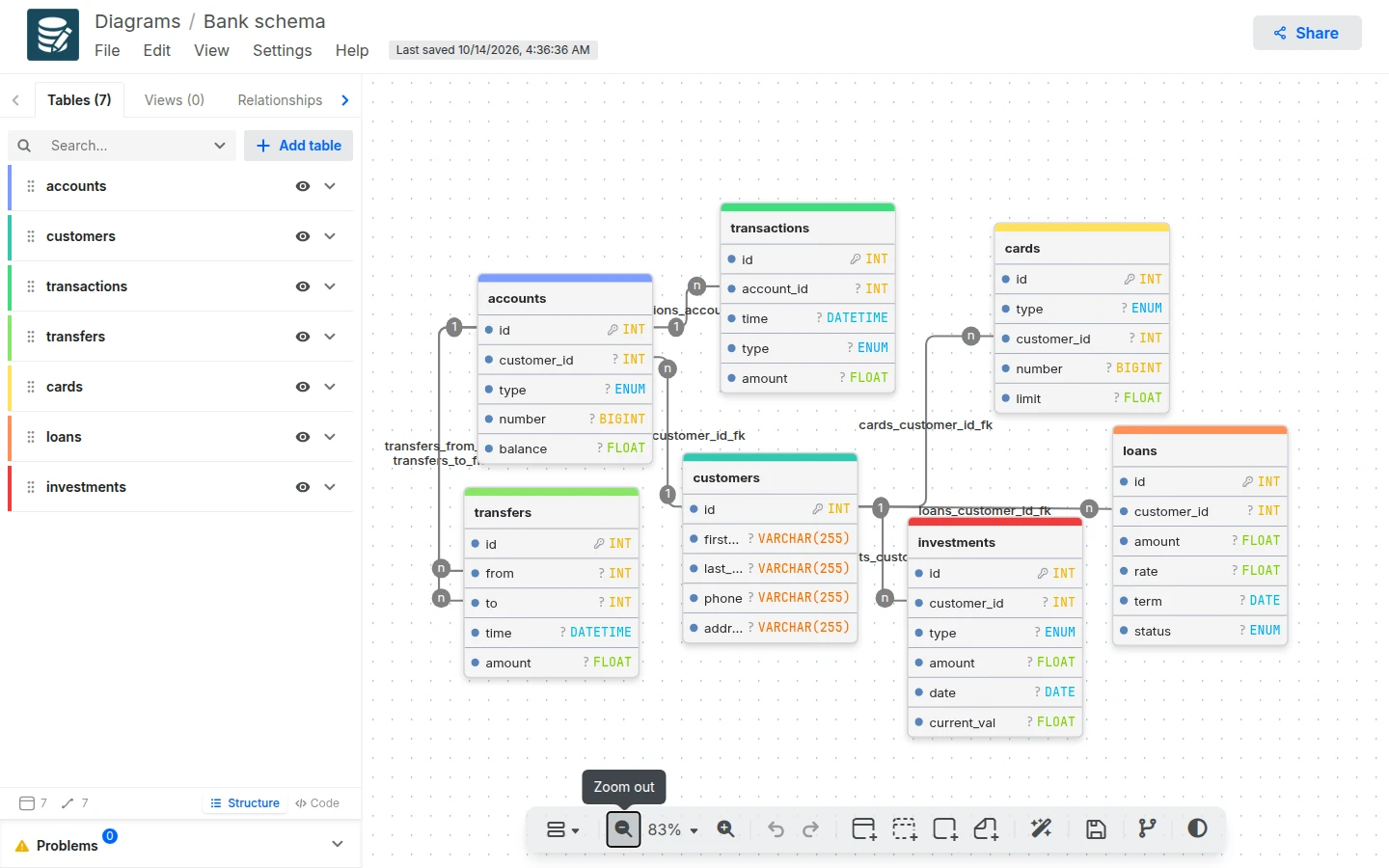The height and width of the screenshot is (868, 1389).
Task: Click the Share button
Action: [1307, 33]
